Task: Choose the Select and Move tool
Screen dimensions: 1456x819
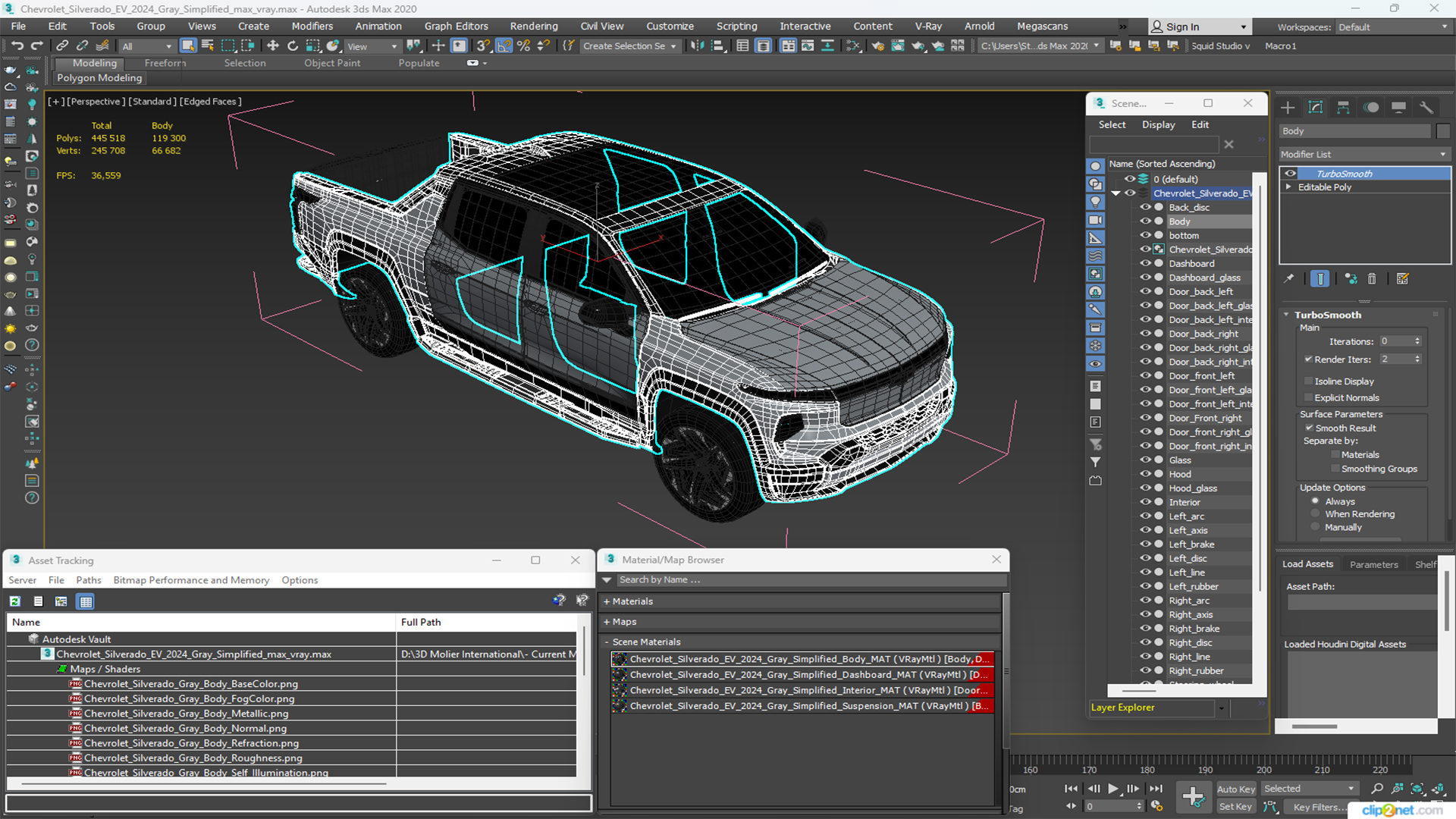Action: tap(273, 46)
